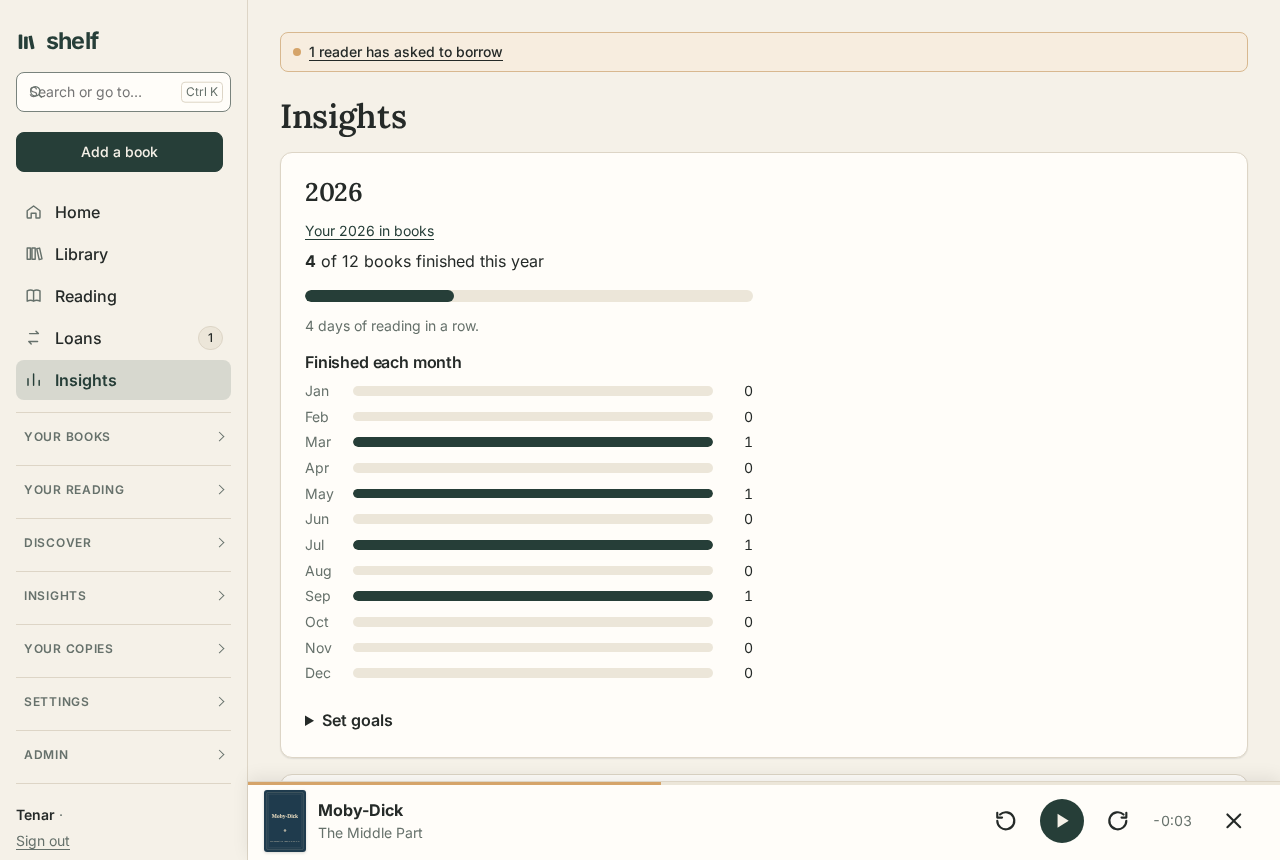Click the Loans count badge

210,338
